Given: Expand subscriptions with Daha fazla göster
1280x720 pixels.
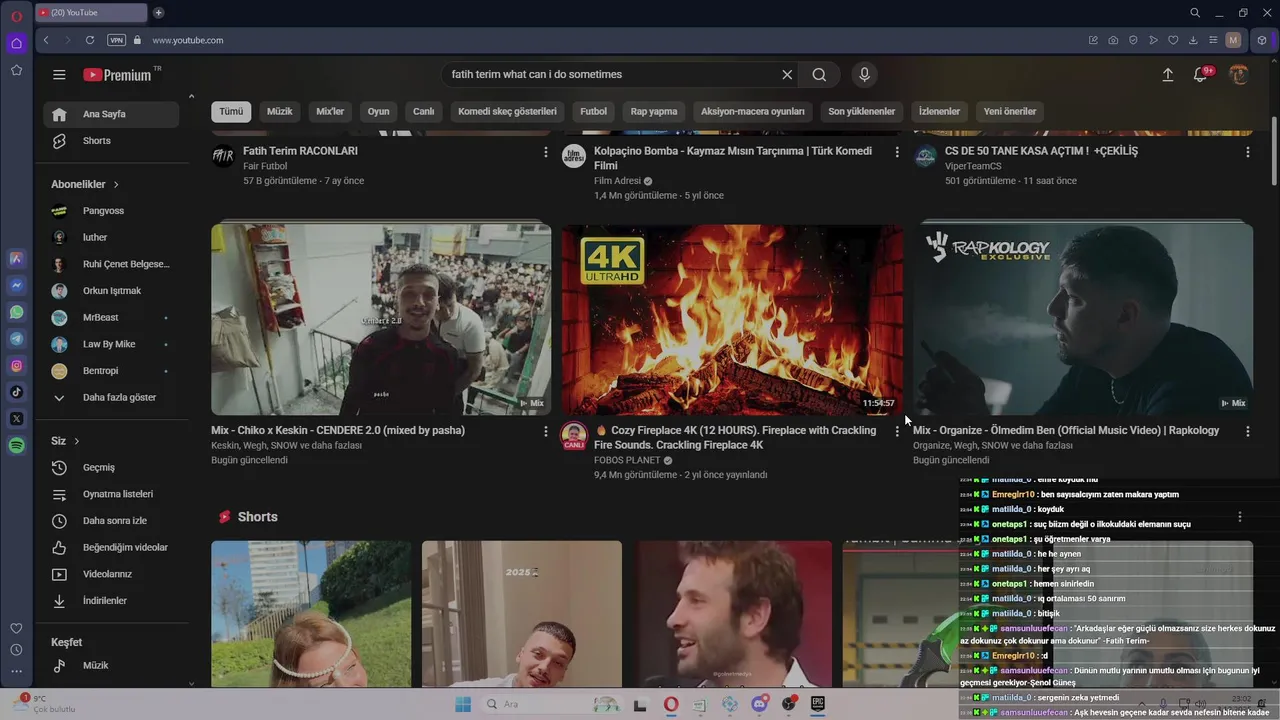Looking at the screenshot, I should (x=111, y=398).
